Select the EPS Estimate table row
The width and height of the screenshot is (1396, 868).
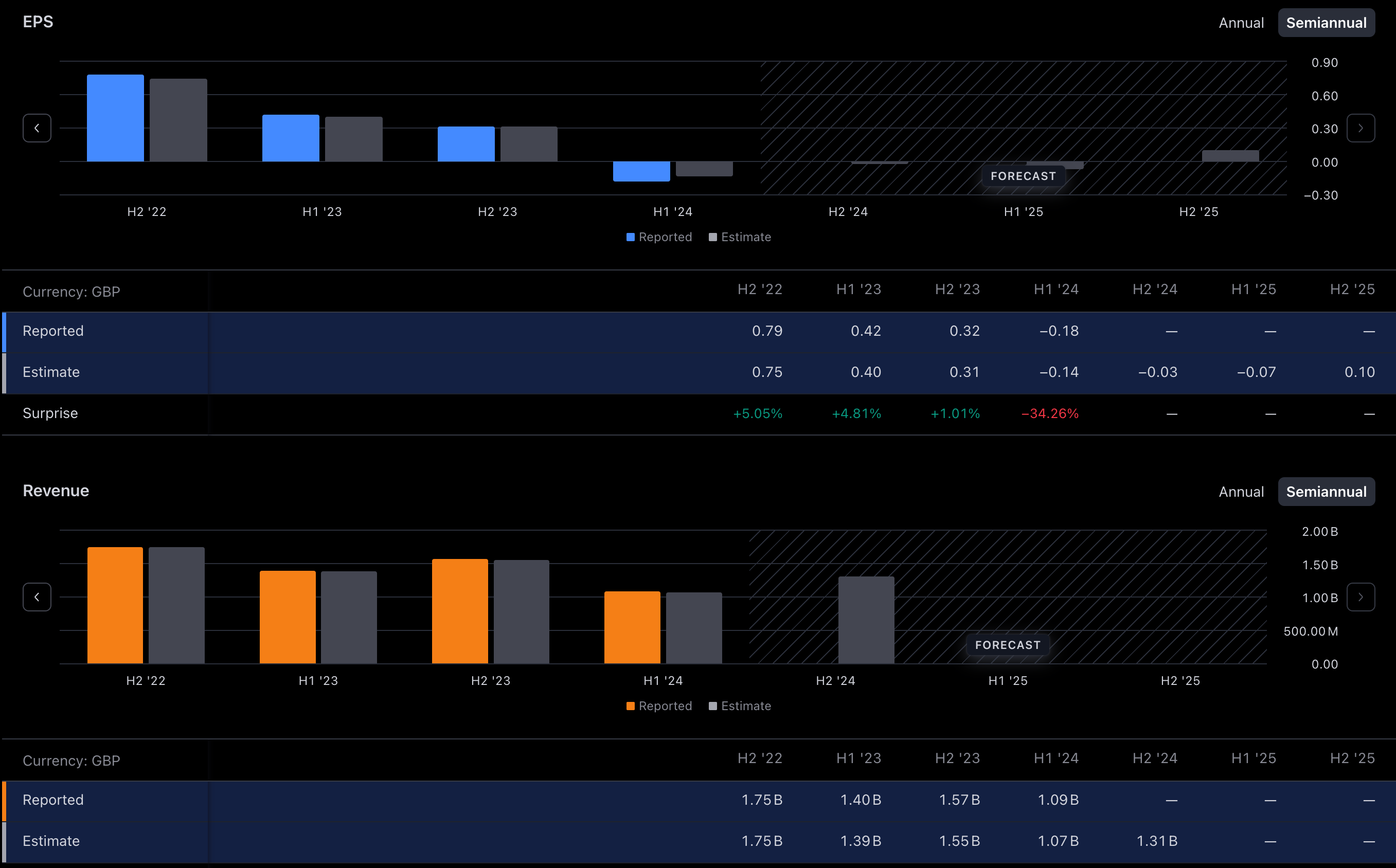tap(51, 373)
